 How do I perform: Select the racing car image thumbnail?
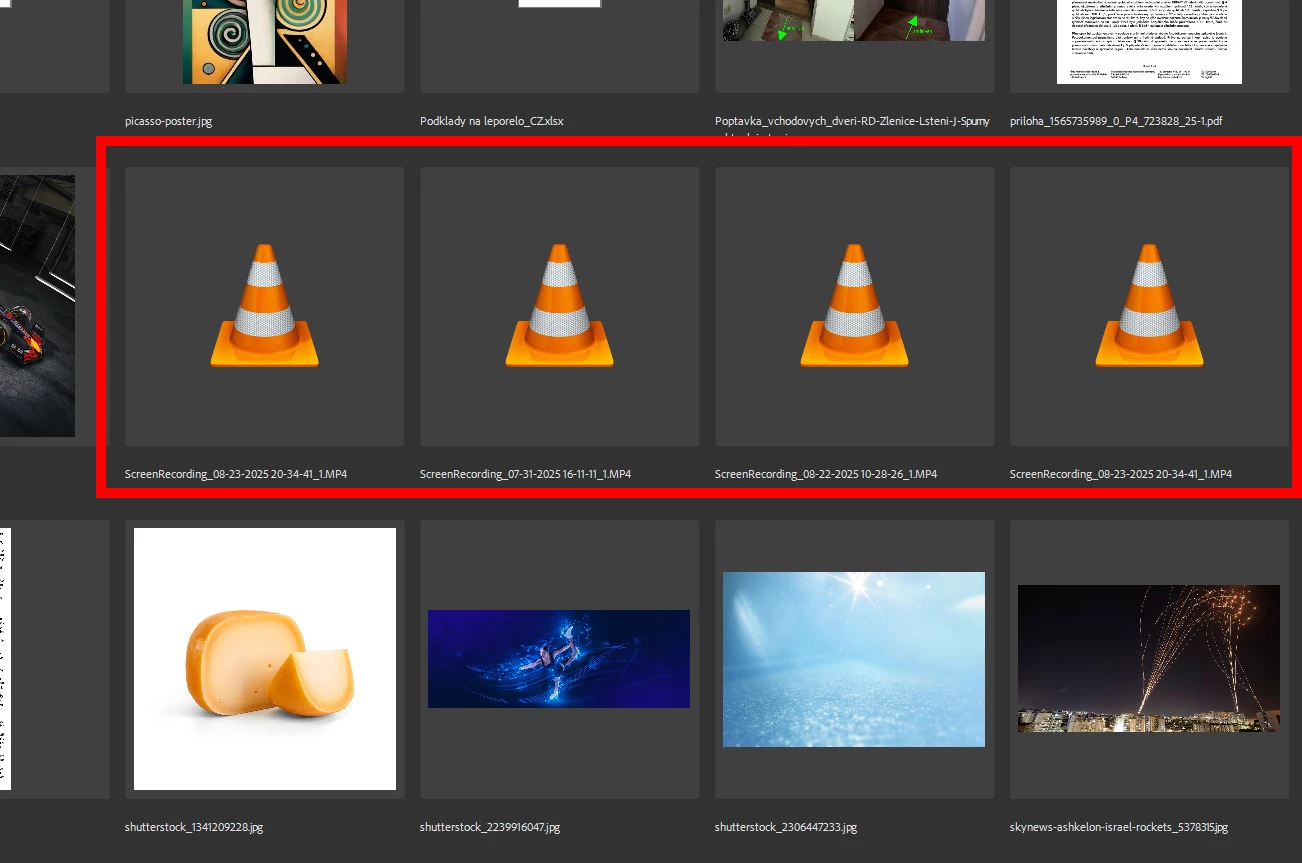37,306
